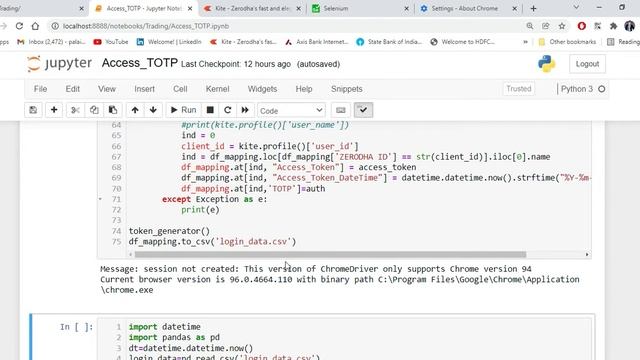Click the Jupyter logo
Image resolution: width=640 pixels, height=360 pixels.
[x=60, y=64]
